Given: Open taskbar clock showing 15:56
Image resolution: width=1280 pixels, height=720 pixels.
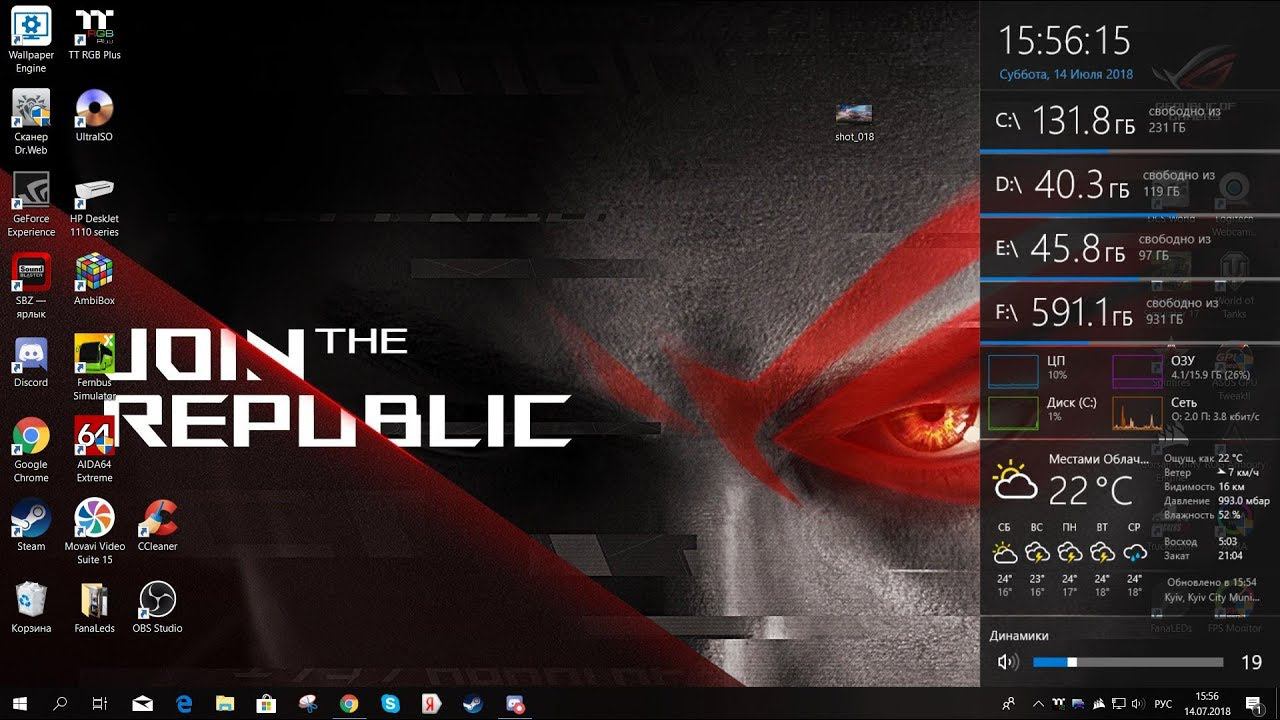Looking at the screenshot, I should 1207,703.
